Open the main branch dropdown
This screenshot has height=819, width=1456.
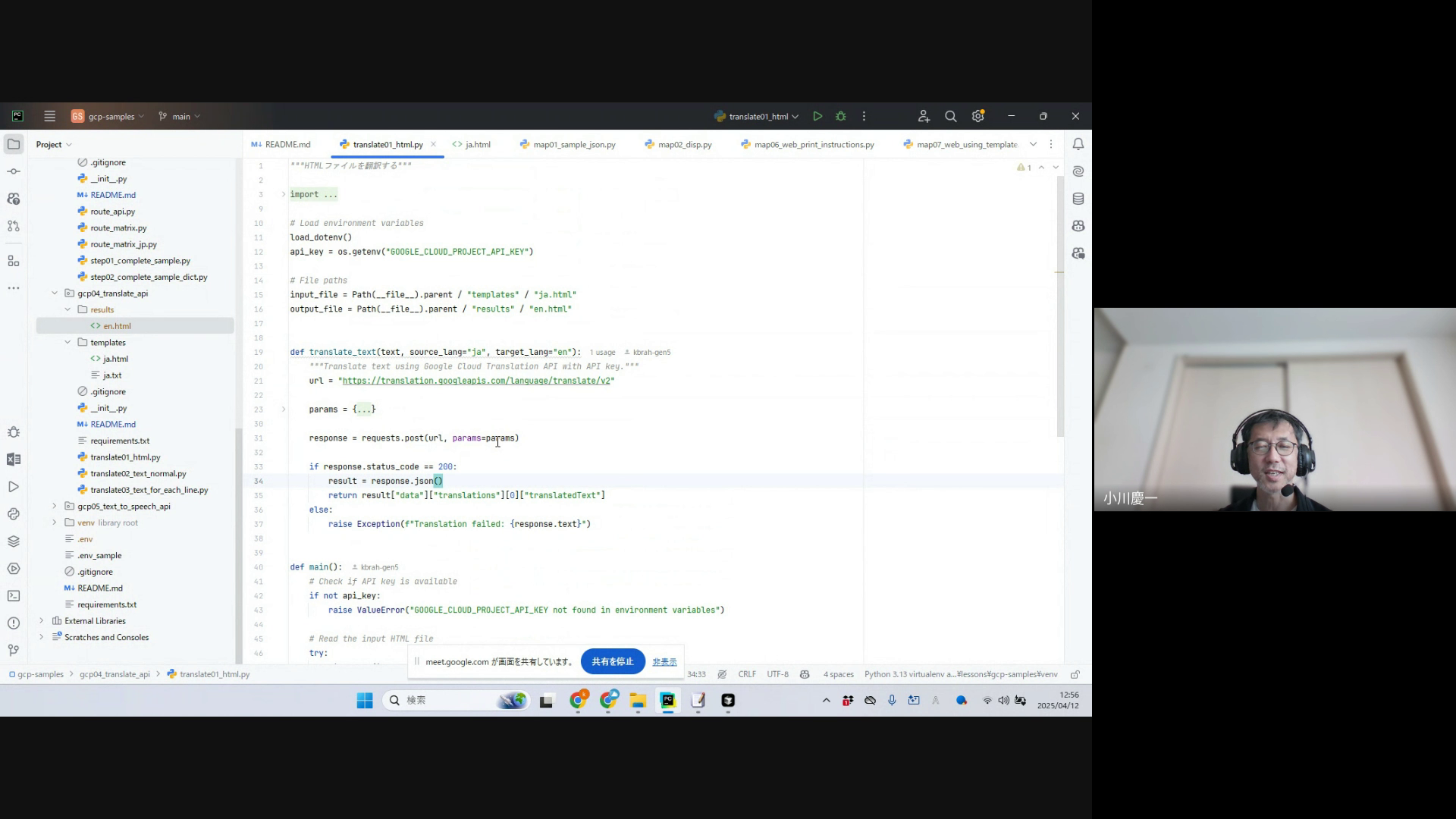click(x=180, y=117)
